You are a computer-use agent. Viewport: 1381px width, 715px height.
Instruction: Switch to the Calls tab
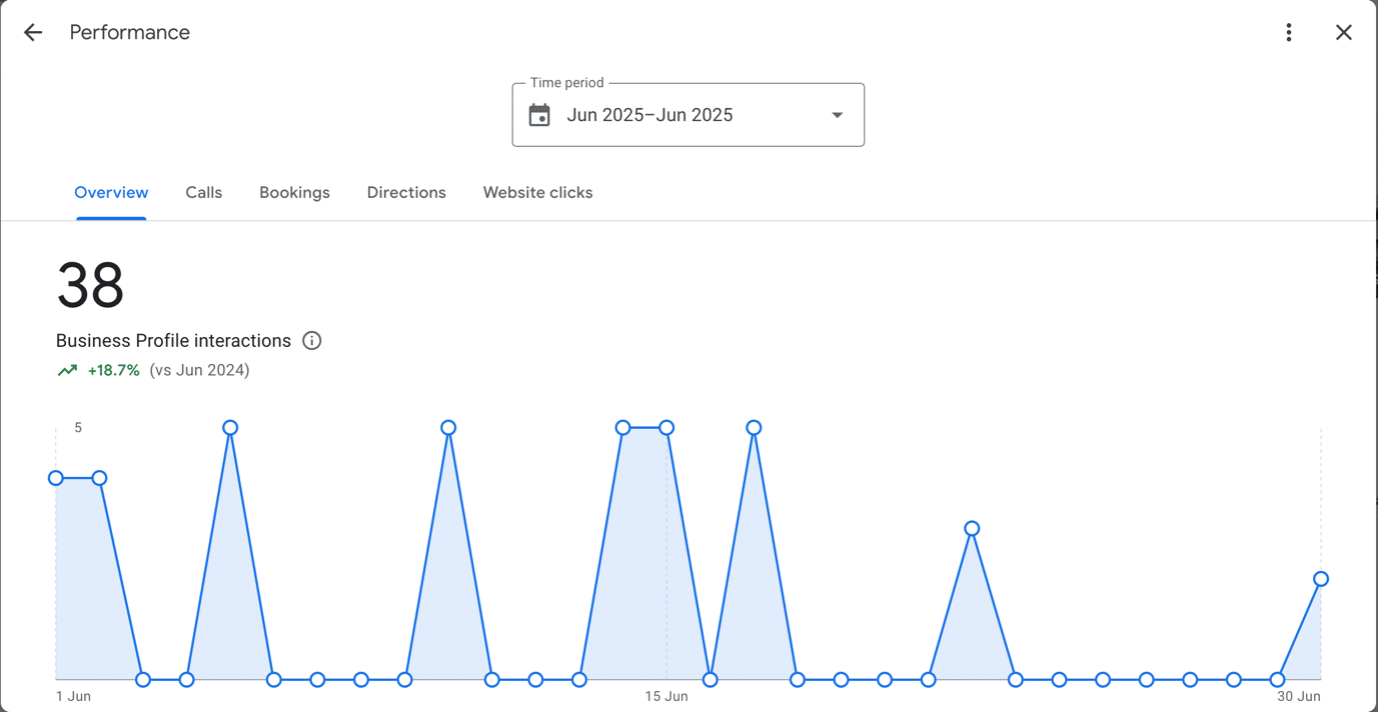pyautogui.click(x=204, y=192)
